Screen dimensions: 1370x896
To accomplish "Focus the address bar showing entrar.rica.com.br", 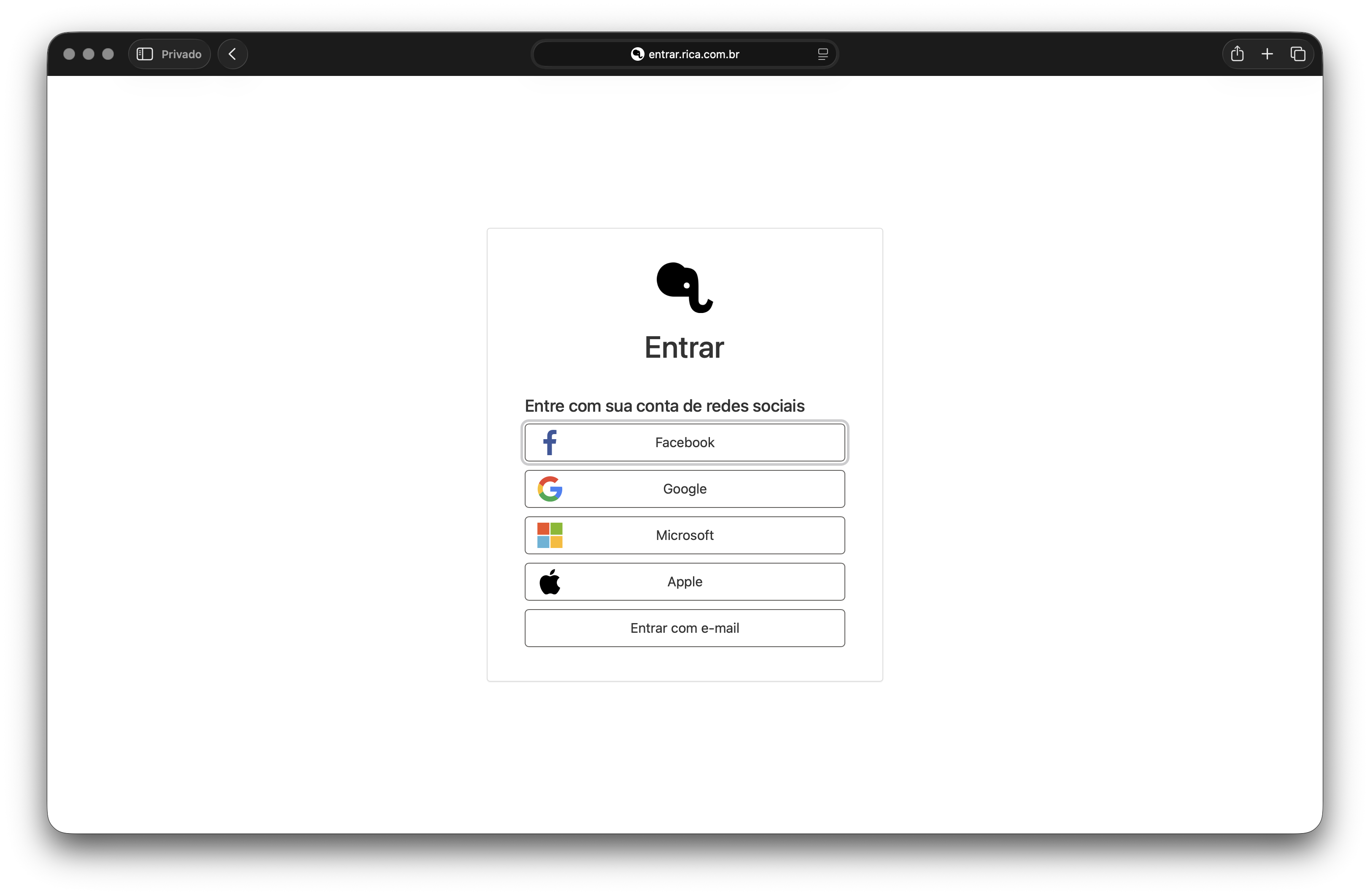I will click(x=685, y=54).
